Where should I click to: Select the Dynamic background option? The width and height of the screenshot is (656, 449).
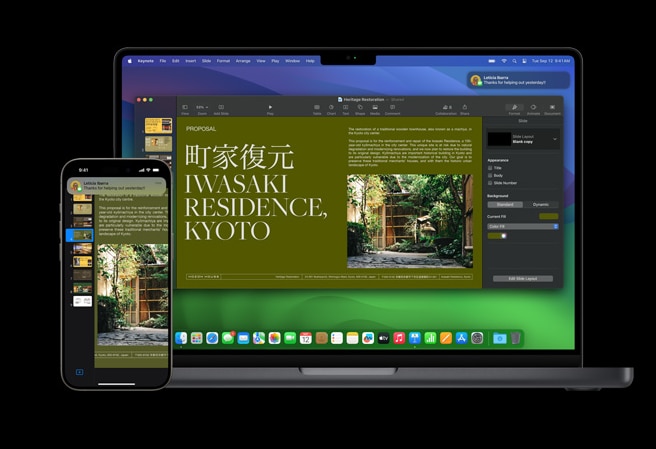click(x=541, y=205)
